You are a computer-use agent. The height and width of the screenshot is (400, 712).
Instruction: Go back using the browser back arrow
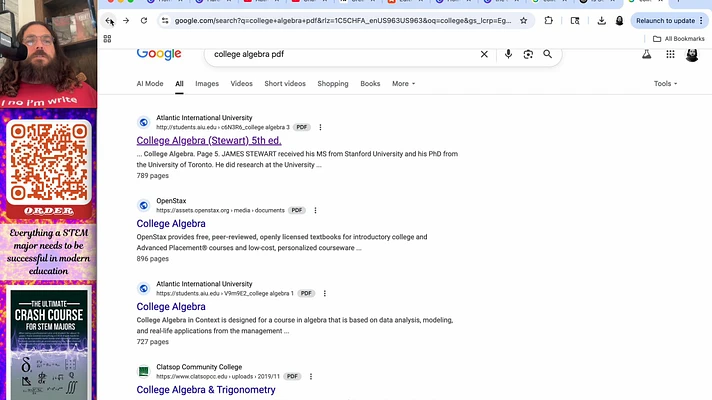[109, 20]
